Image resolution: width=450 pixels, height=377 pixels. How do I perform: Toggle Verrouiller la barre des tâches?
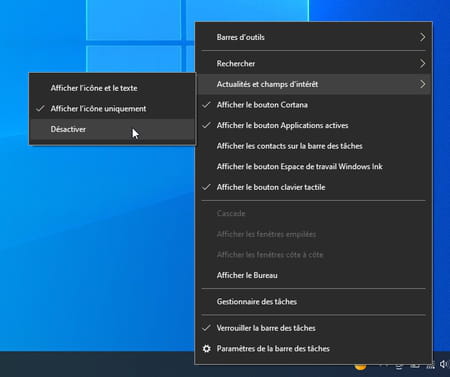point(313,328)
